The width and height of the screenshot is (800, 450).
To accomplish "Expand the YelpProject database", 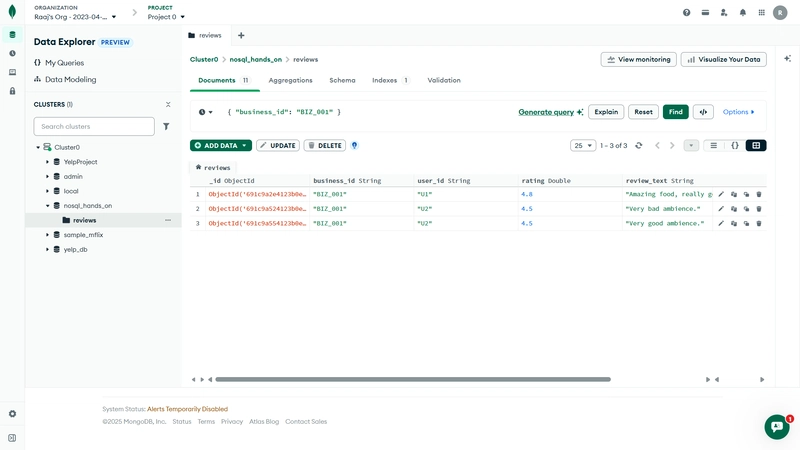I will 47,162.
